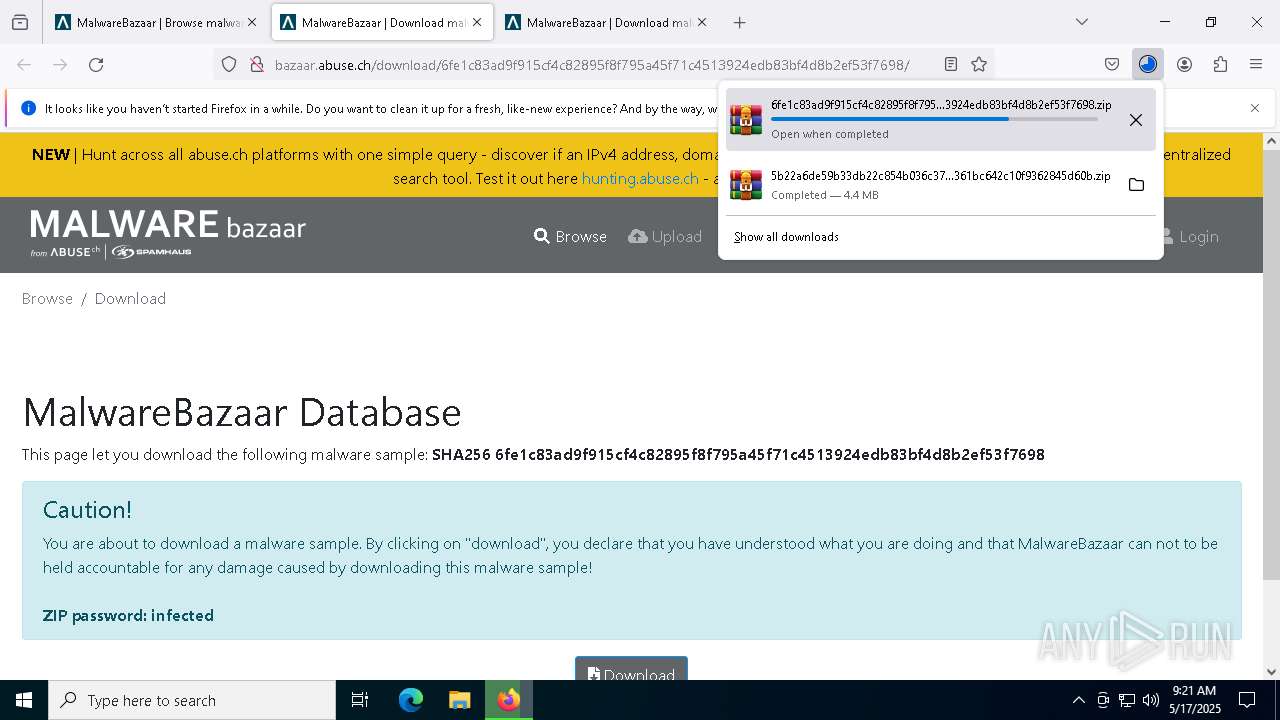Show all downloads
The height and width of the screenshot is (720, 1280).
(786, 237)
